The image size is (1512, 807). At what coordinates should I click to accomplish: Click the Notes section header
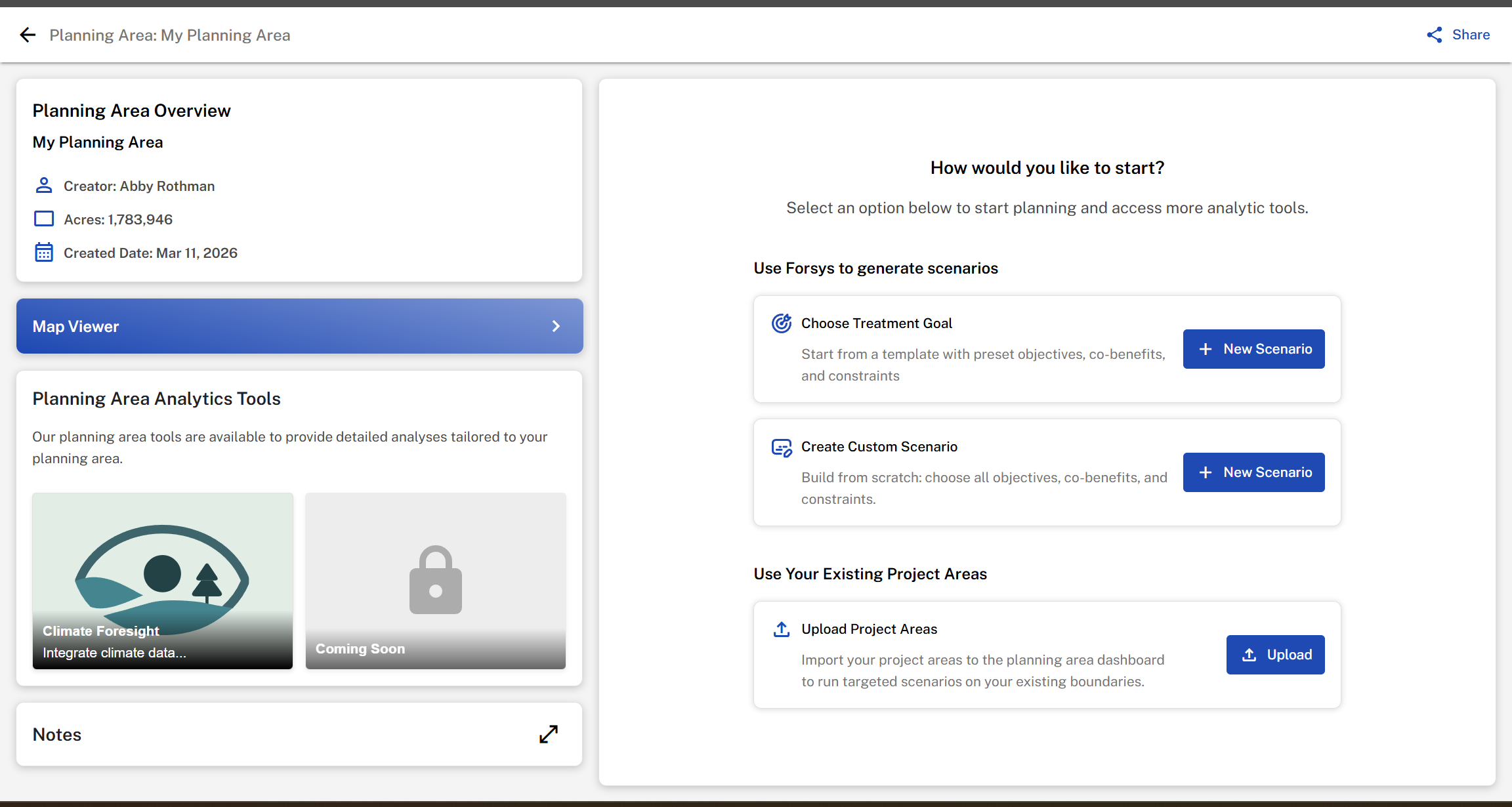coord(57,734)
